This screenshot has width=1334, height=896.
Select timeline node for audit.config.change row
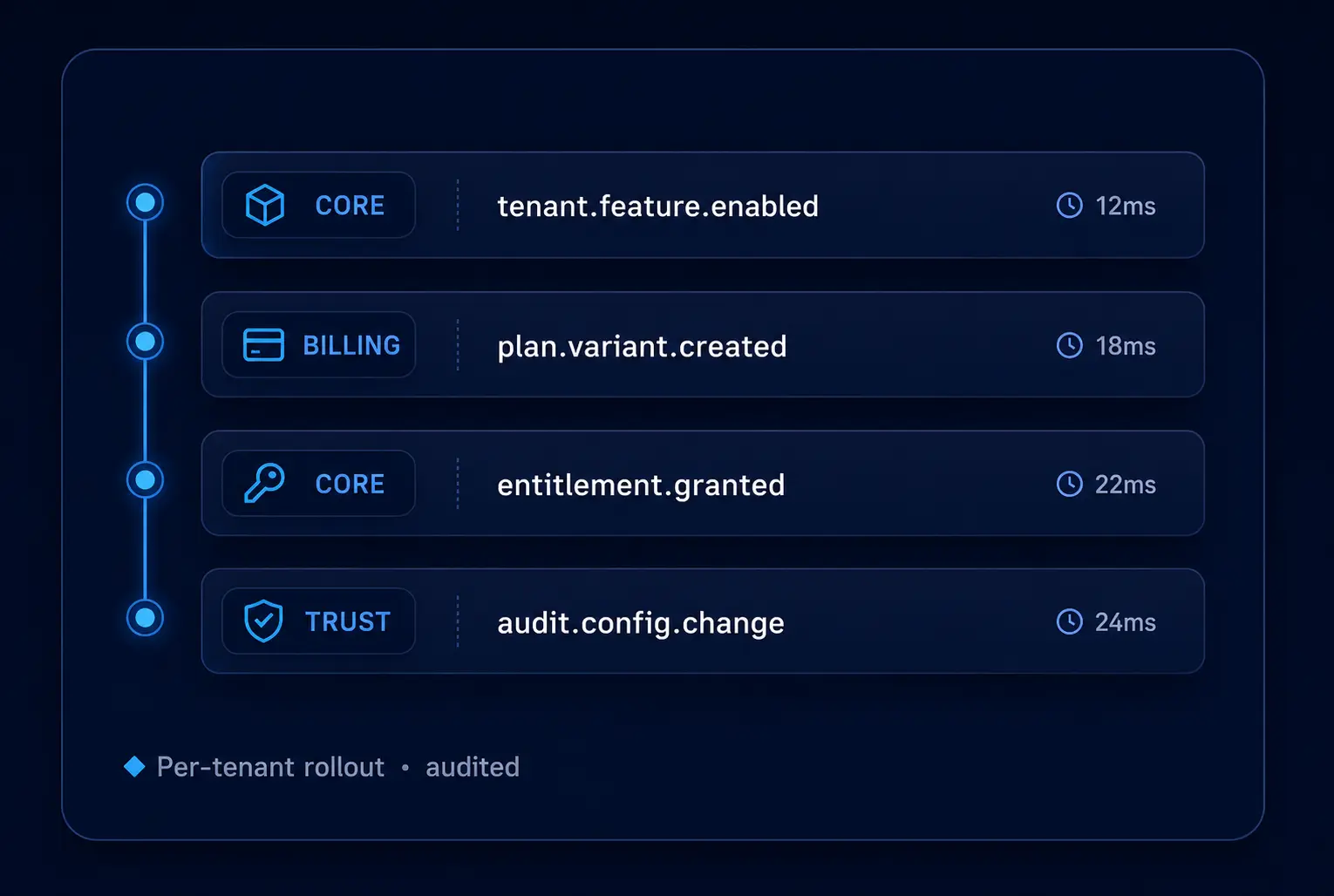tap(146, 618)
